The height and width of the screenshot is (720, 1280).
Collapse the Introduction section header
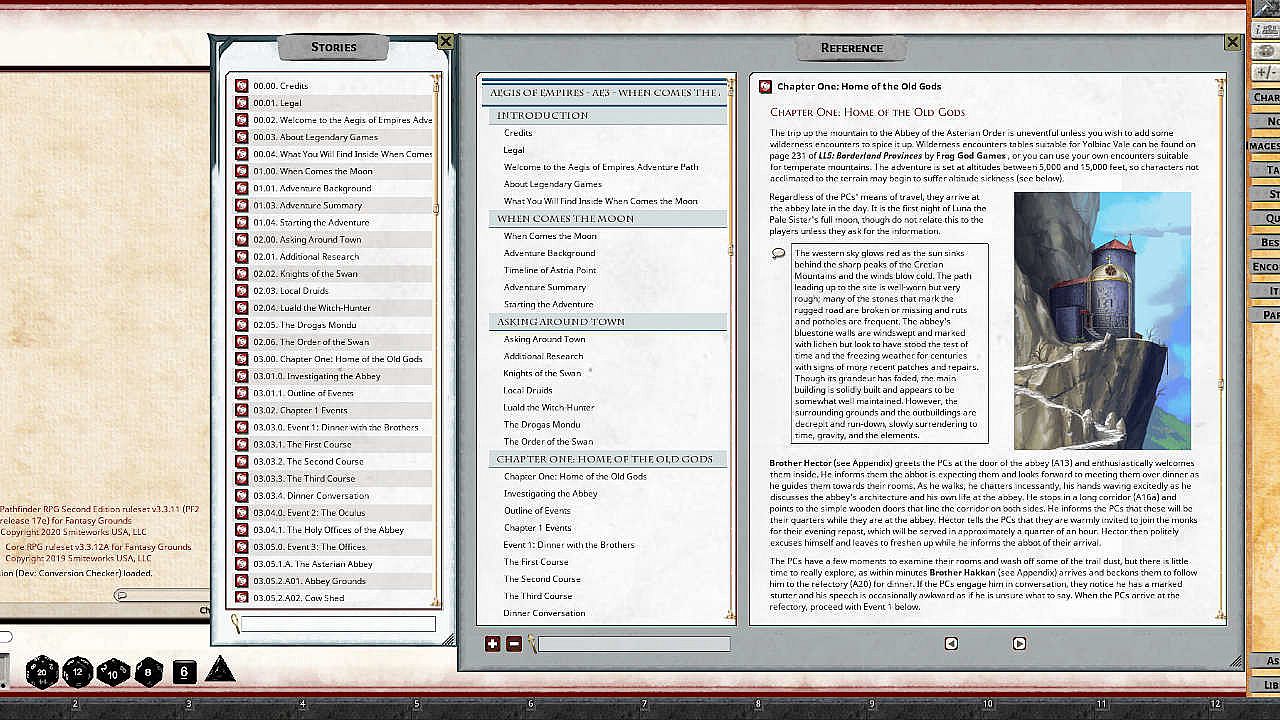(x=607, y=115)
